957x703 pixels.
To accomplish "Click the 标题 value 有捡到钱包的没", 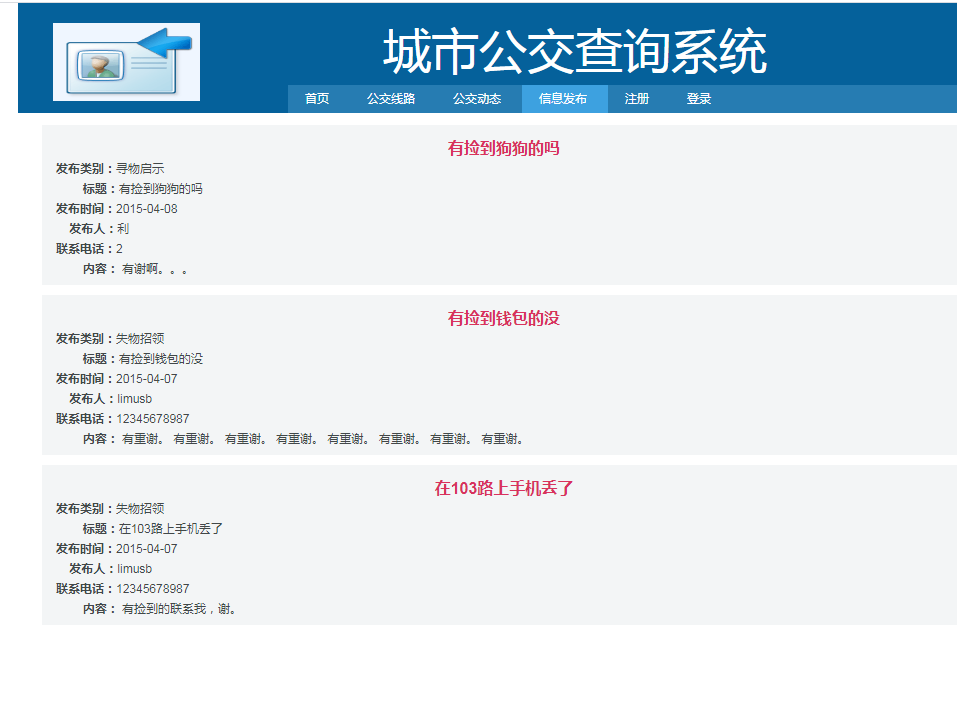I will (161, 359).
